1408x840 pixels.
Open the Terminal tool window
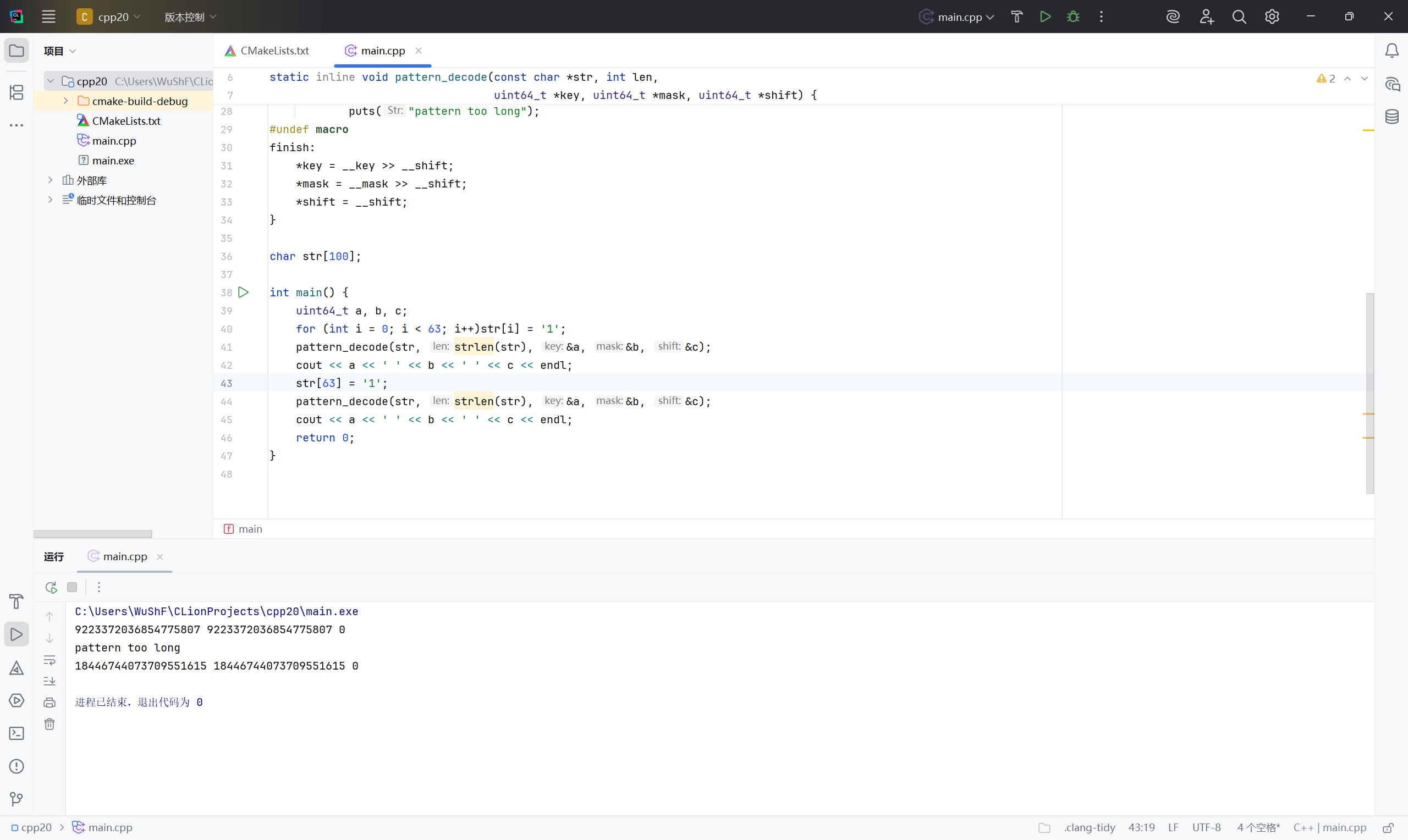(16, 733)
